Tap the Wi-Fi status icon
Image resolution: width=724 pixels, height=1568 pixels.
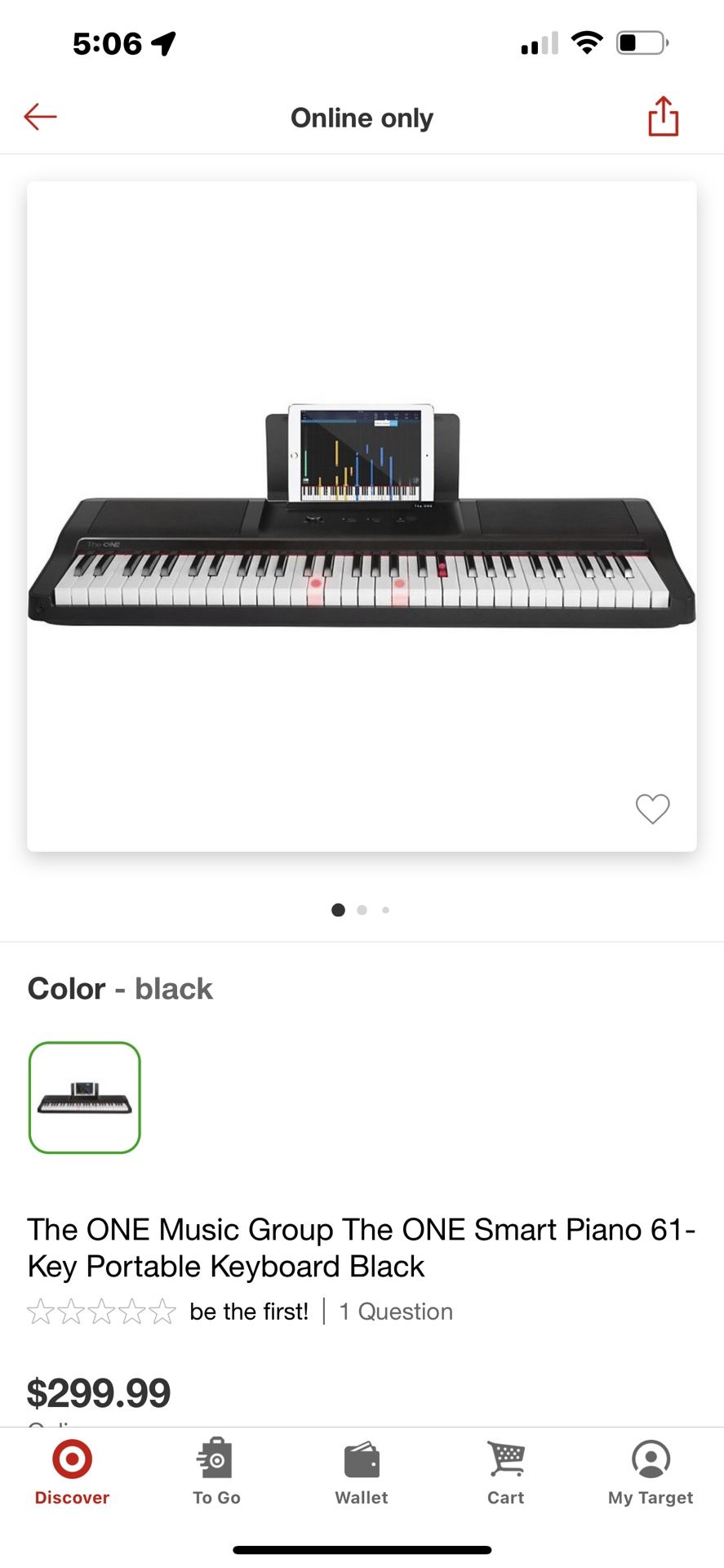click(x=586, y=44)
